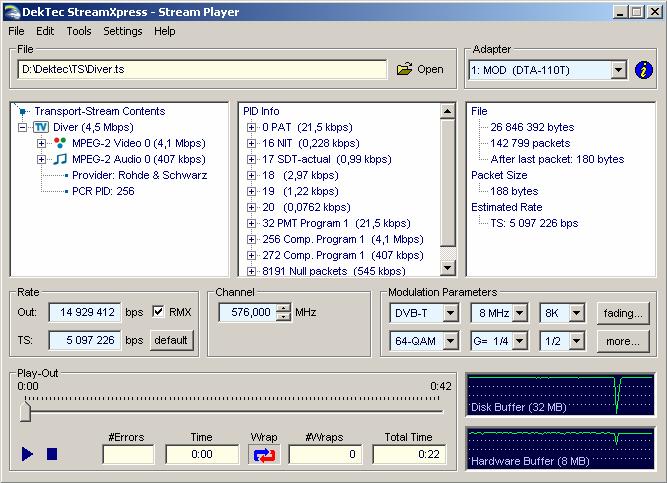Screen dimensions: 667x483
Task: Click the blue adapter info icon
Action: tap(643, 70)
